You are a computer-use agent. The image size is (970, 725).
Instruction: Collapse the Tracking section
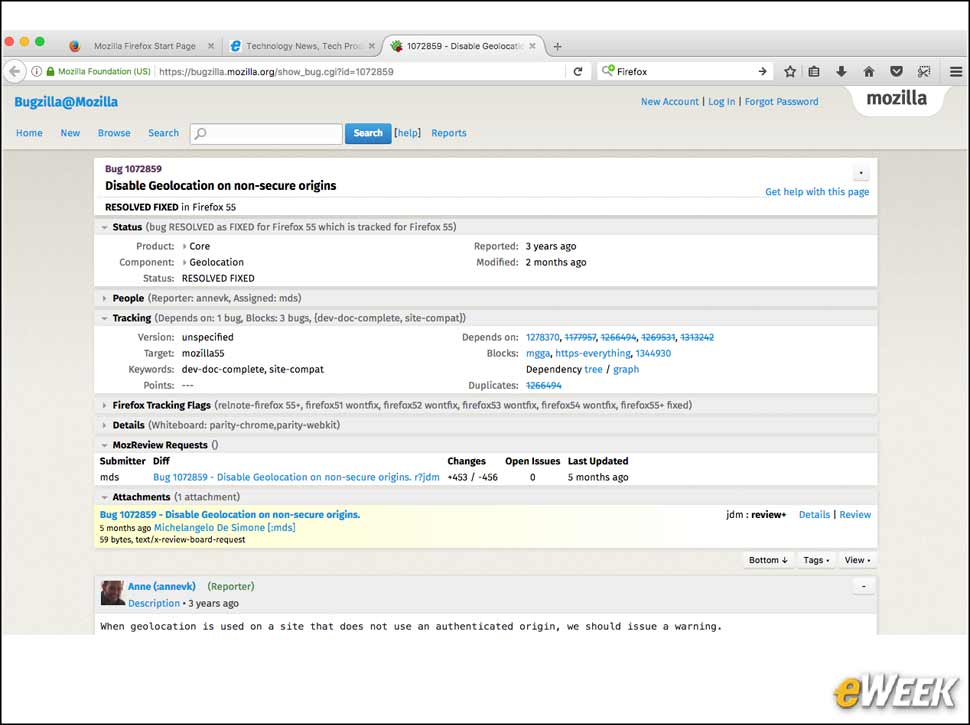pyautogui.click(x=105, y=318)
